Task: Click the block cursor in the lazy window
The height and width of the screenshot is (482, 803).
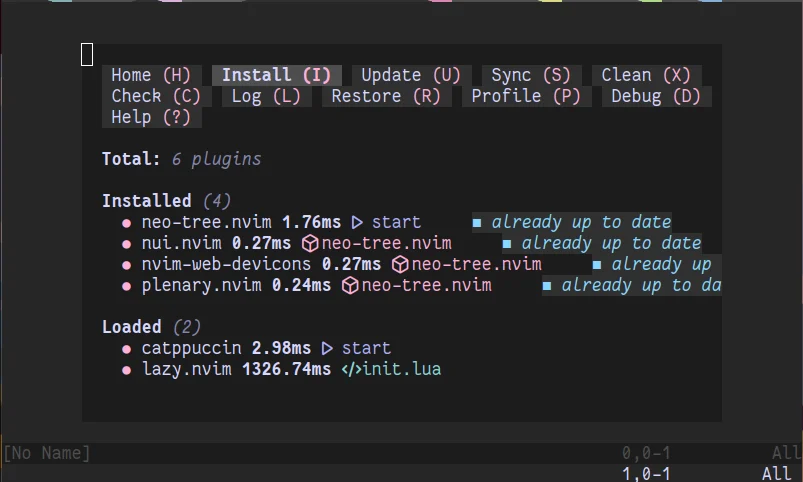Action: pos(87,54)
